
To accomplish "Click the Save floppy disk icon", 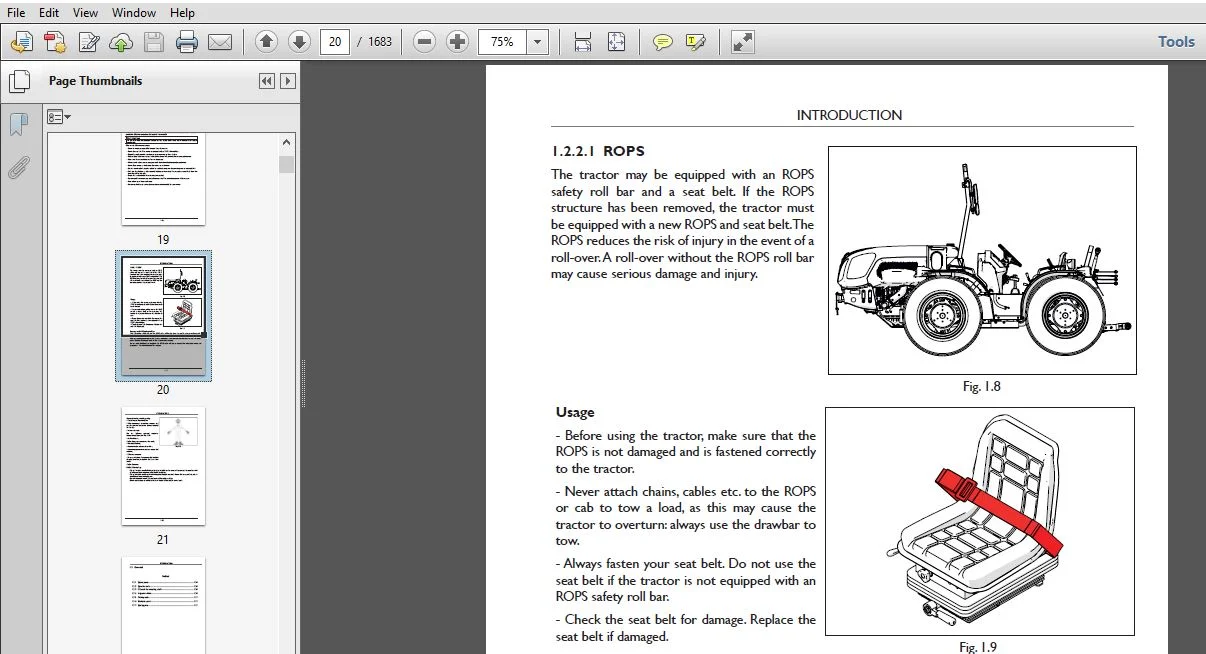I will pos(153,42).
